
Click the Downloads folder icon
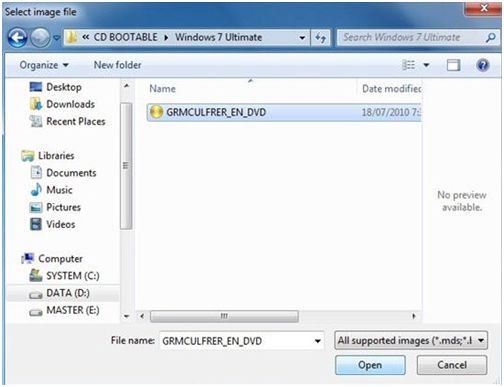(36, 104)
